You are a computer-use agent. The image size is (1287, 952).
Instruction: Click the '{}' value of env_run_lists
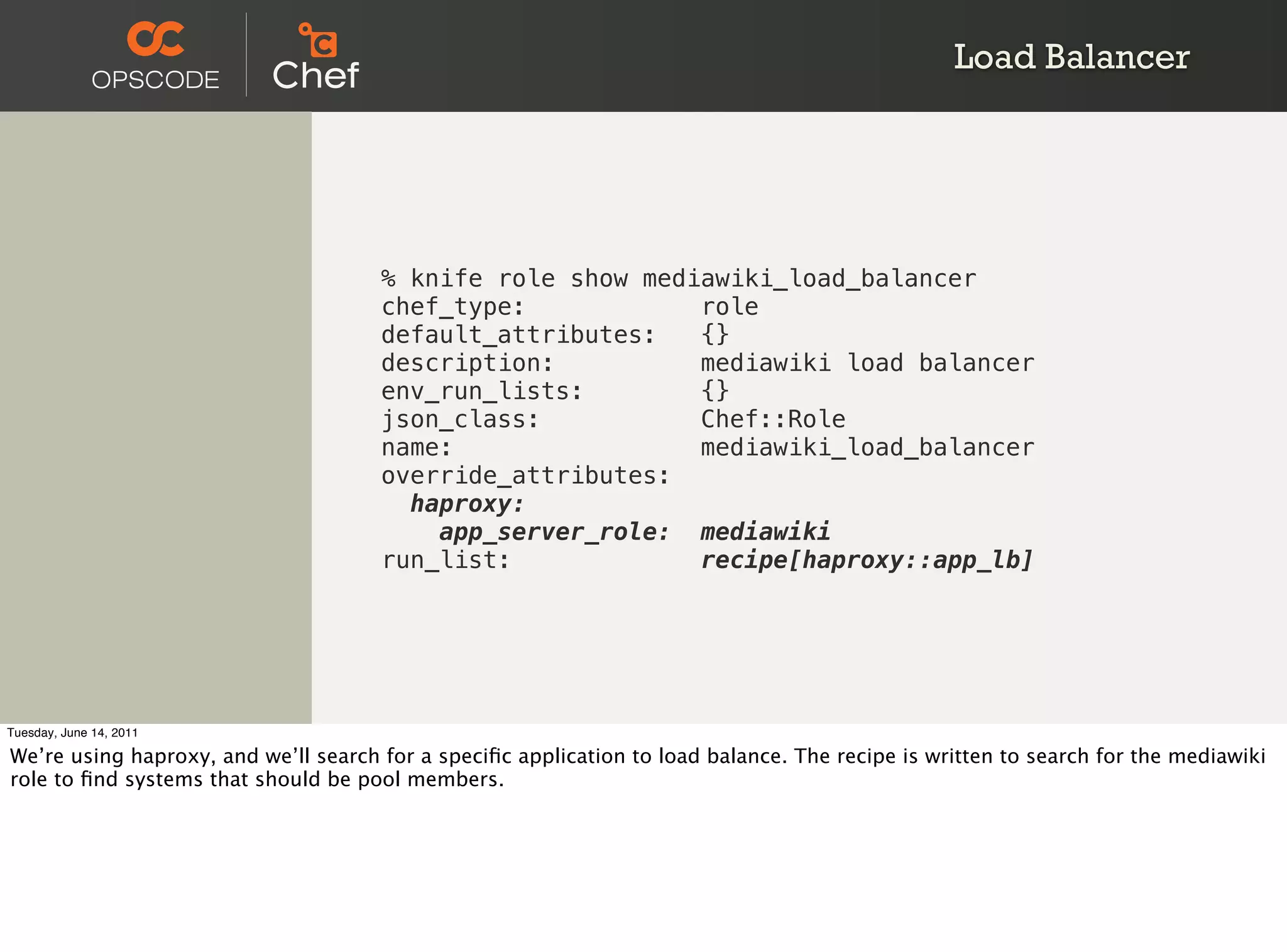click(715, 390)
